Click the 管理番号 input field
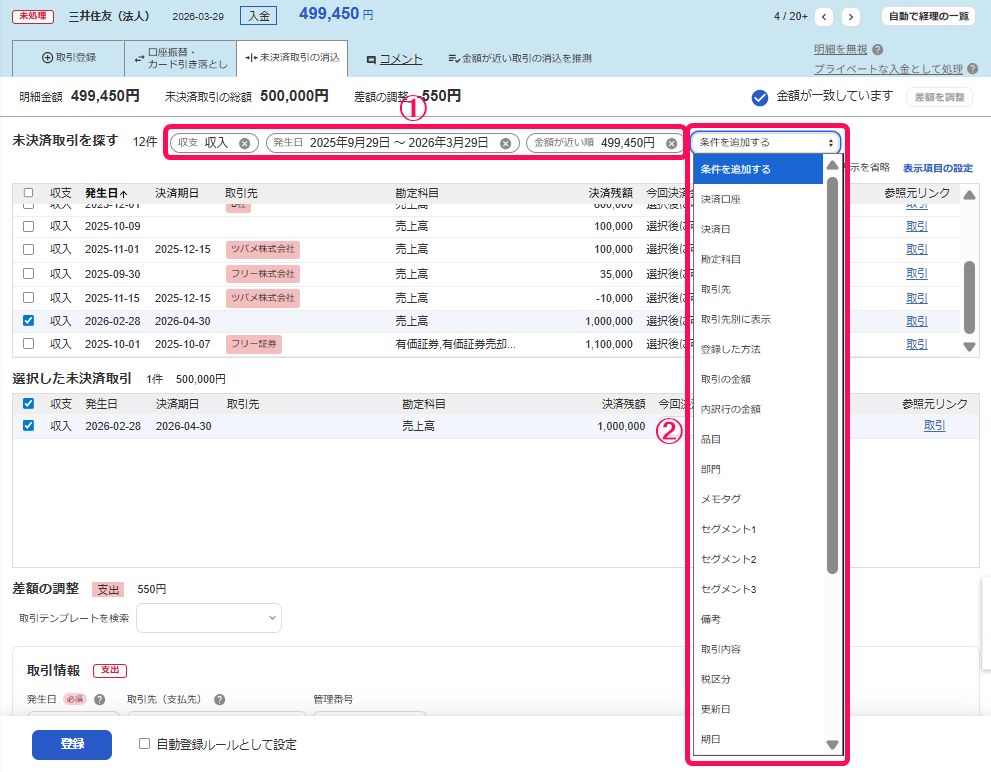Image resolution: width=991 pixels, height=772 pixels. tap(370, 714)
